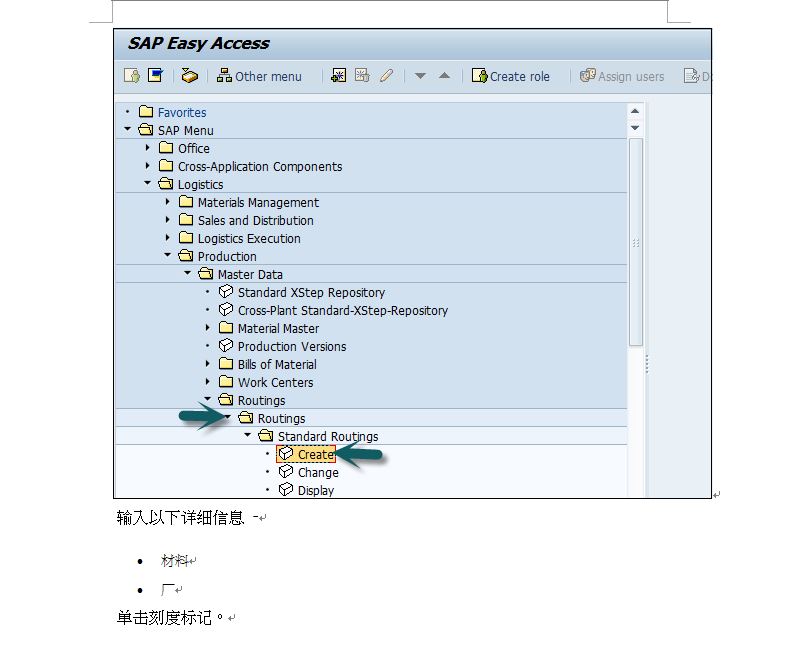Screen dimensions: 786x652
Task: Open Standard XStep Repository transaction
Action: point(302,292)
